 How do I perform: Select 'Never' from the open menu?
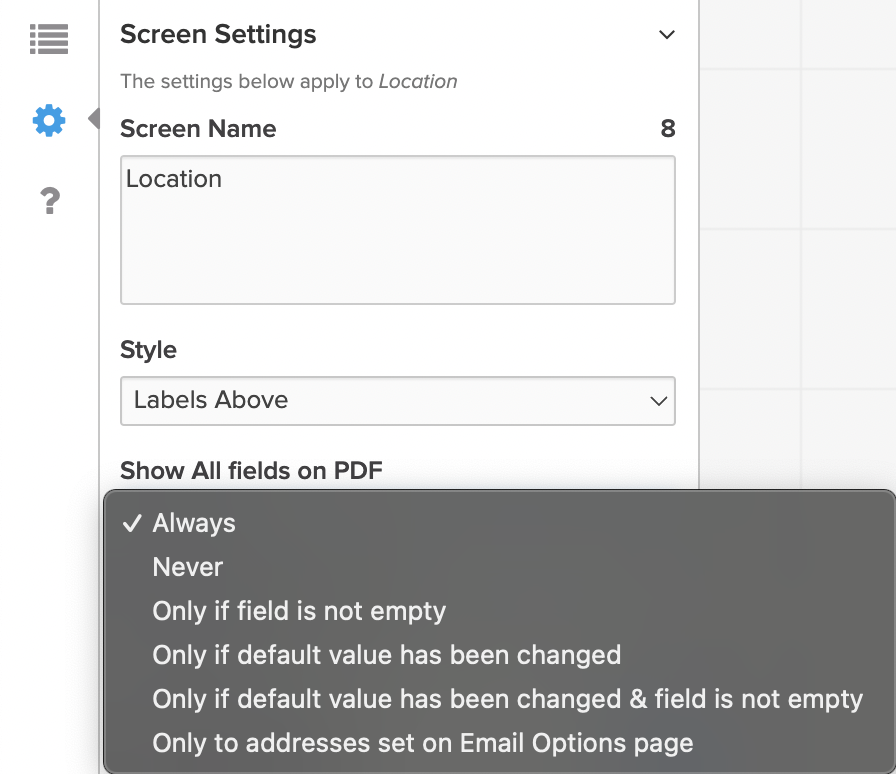(x=187, y=566)
